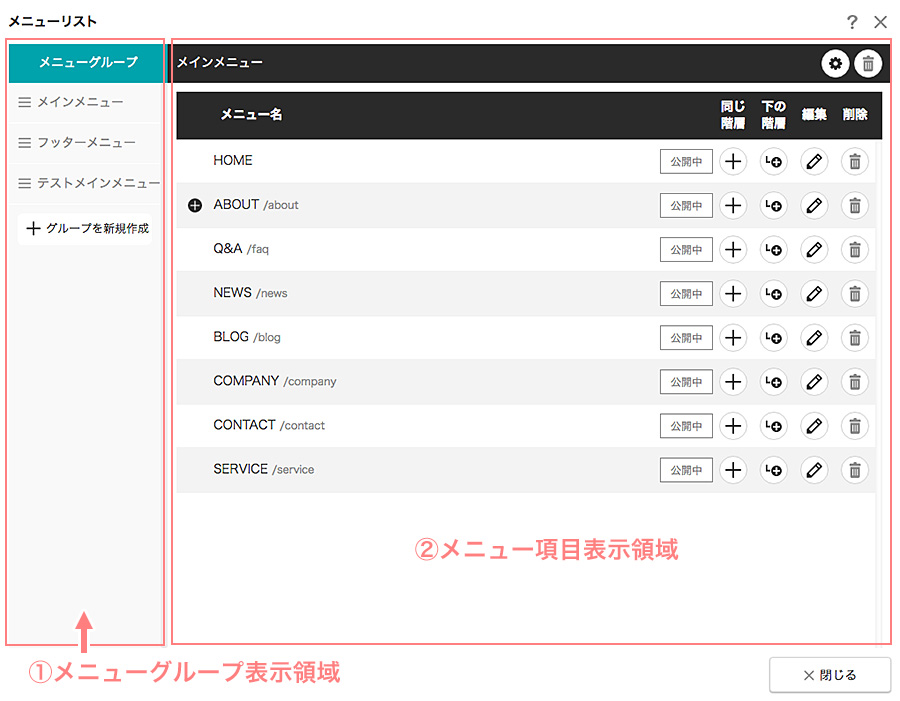Viewport: 900px width, 701px height.
Task: Edit the NEWS menu item
Action: coord(814,294)
